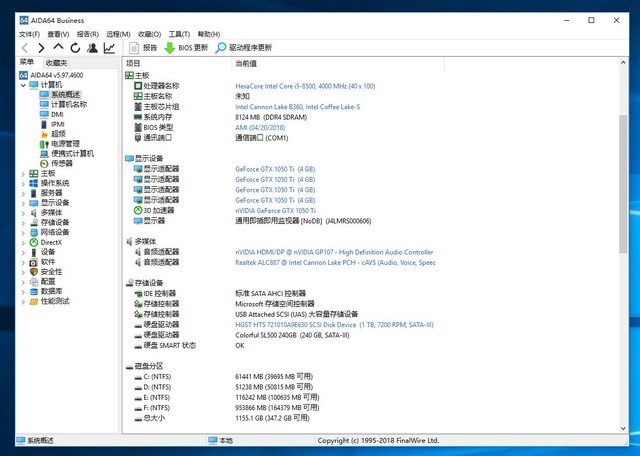The image size is (640, 456).
Task: Expand the 服务器 tree node
Action: [x=23, y=194]
